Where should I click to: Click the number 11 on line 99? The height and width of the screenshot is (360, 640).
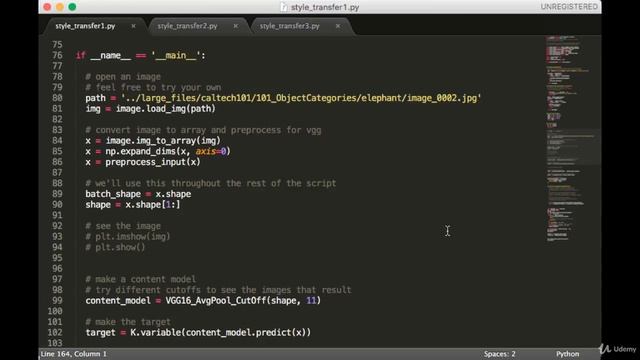click(311, 301)
